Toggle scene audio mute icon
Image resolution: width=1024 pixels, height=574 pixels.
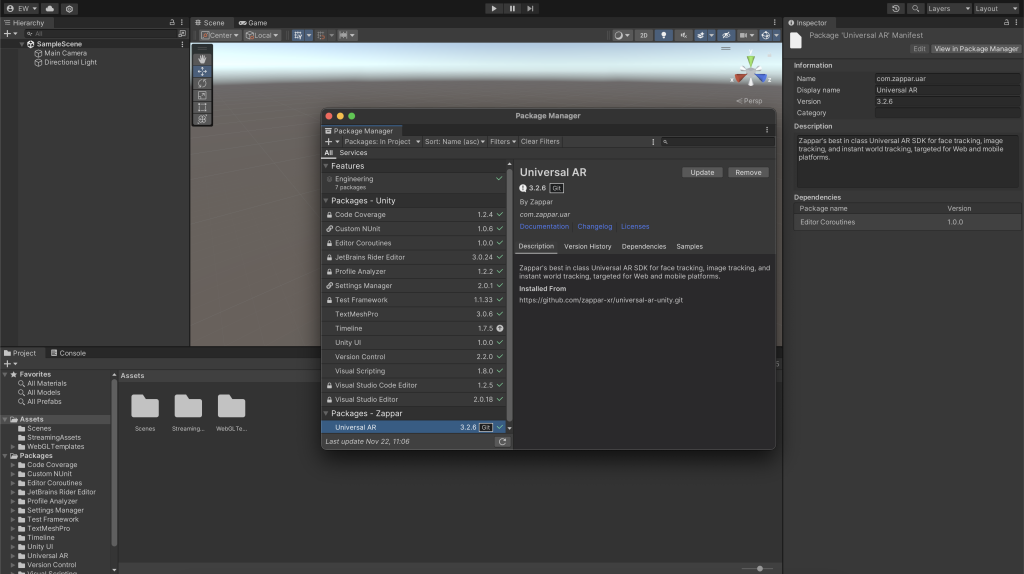click(683, 35)
